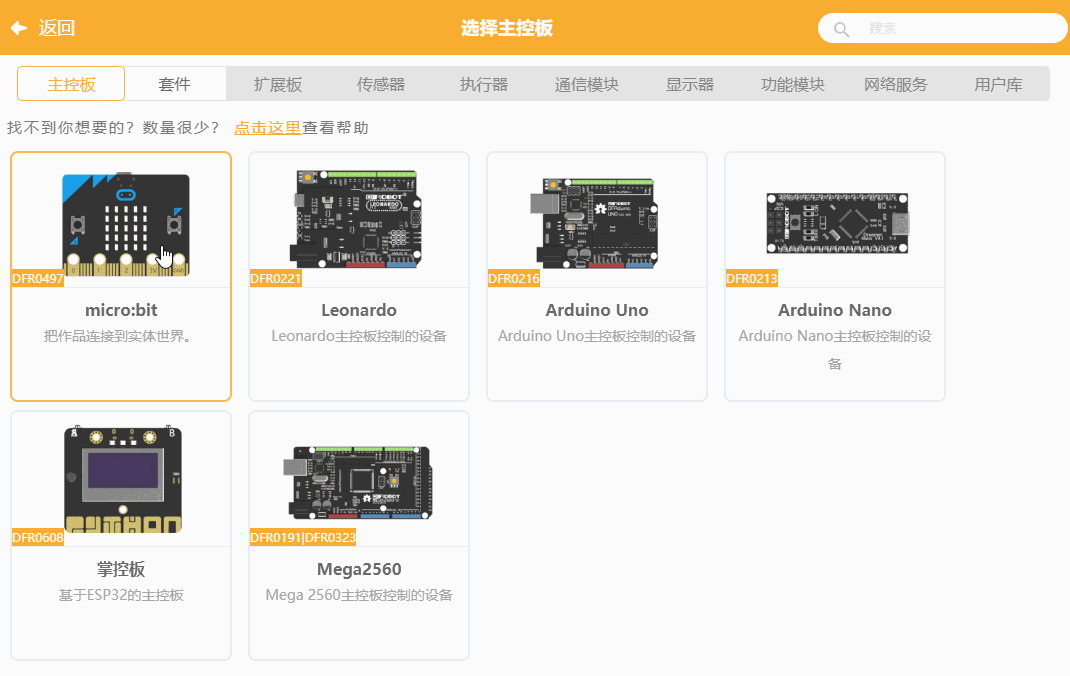
Task: Open the 传感器 tab
Action: [x=381, y=84]
